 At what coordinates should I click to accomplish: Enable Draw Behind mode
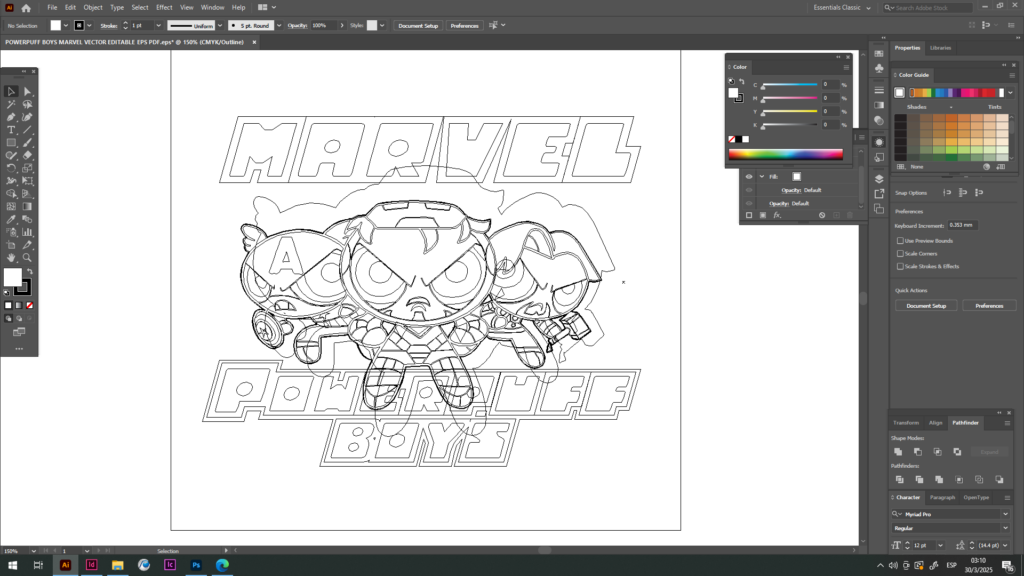19,319
